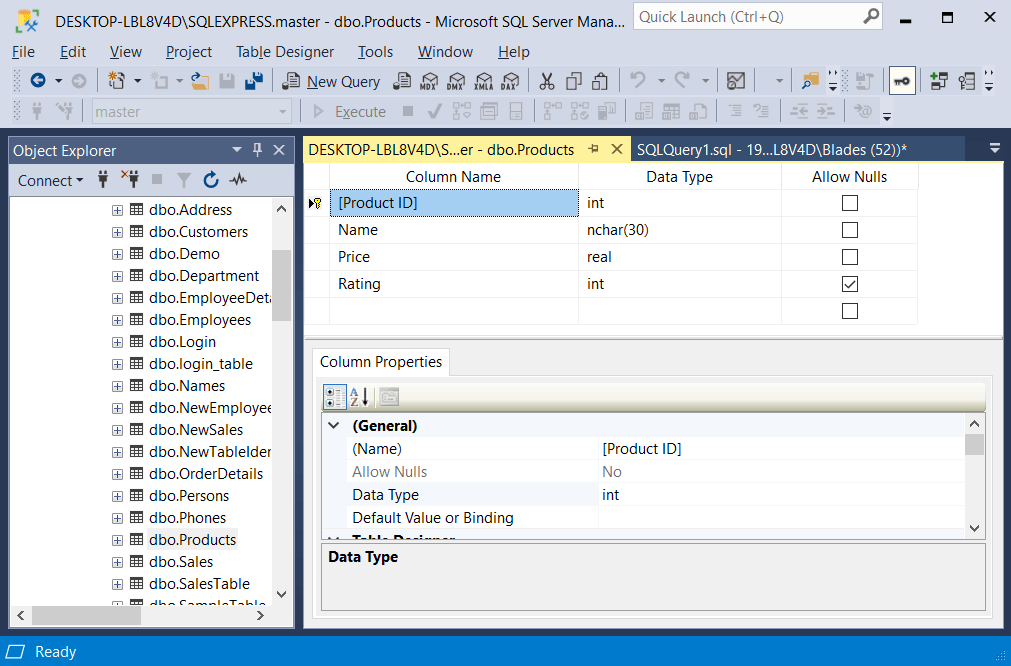Open the master database dropdown
1011x666 pixels.
[283, 110]
